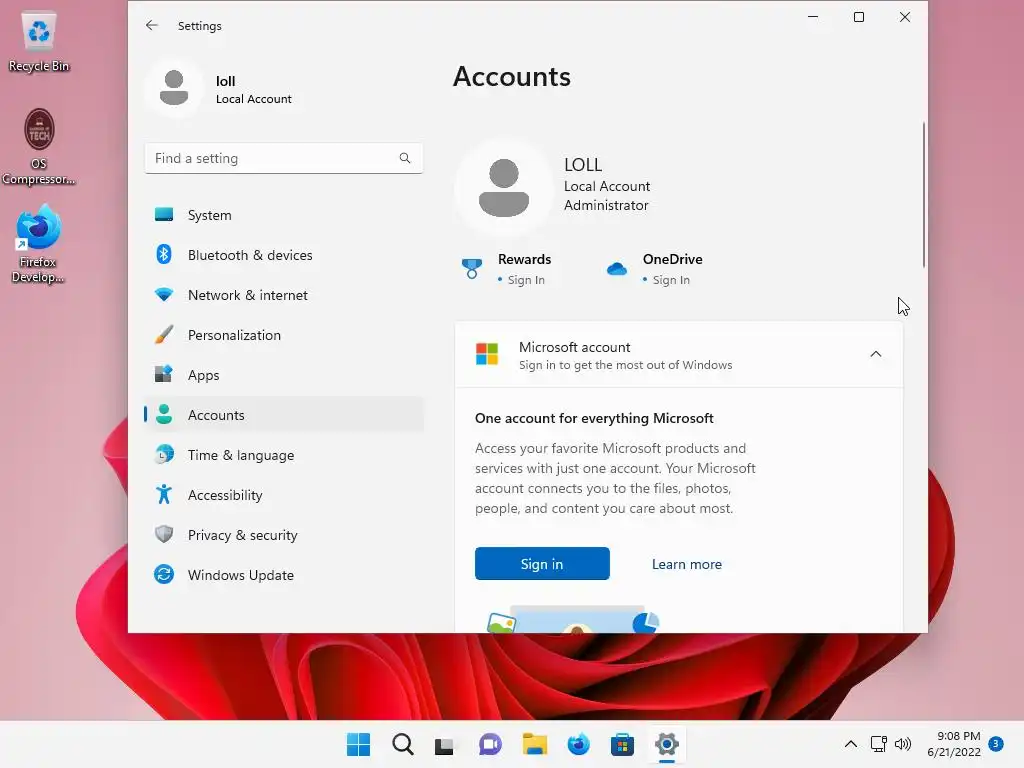Click the Bluetooth icon
This screenshot has height=768, width=1024.
coord(164,254)
